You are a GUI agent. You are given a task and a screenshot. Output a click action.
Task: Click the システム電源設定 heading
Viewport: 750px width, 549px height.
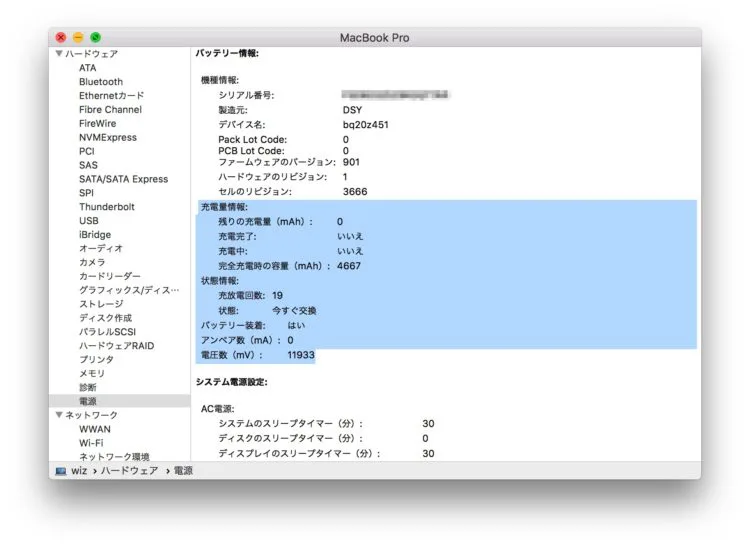[x=232, y=382]
